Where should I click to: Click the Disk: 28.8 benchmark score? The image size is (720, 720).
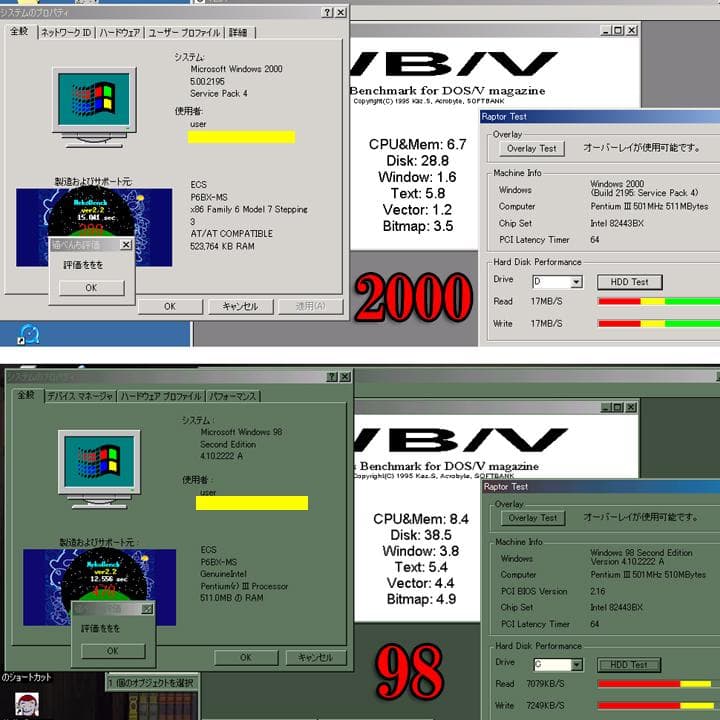[417, 161]
